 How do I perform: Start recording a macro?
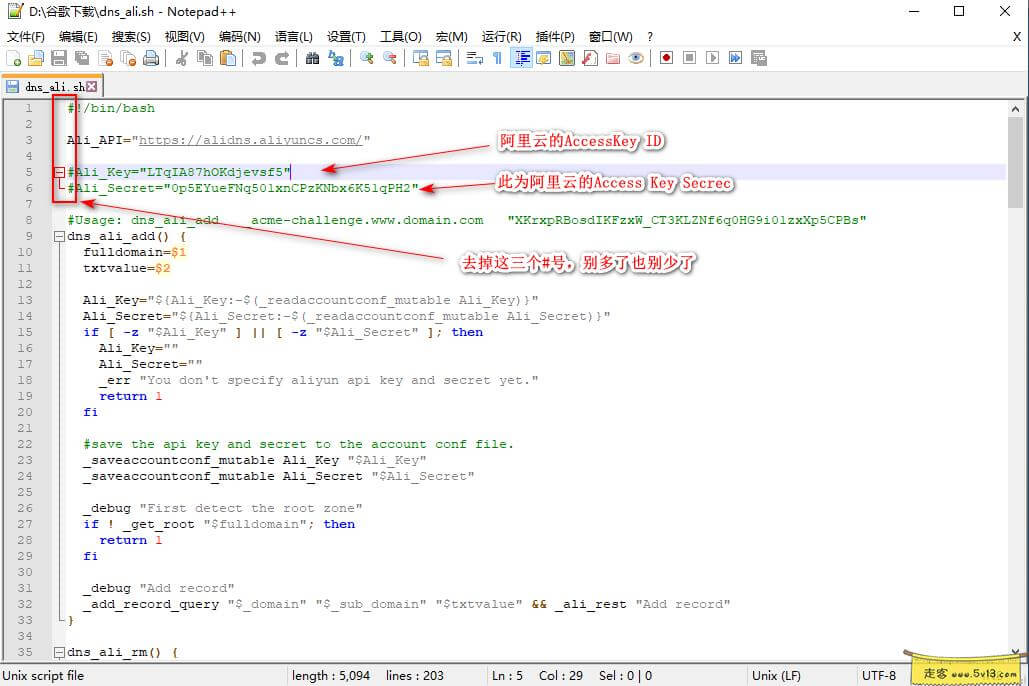tap(667, 59)
